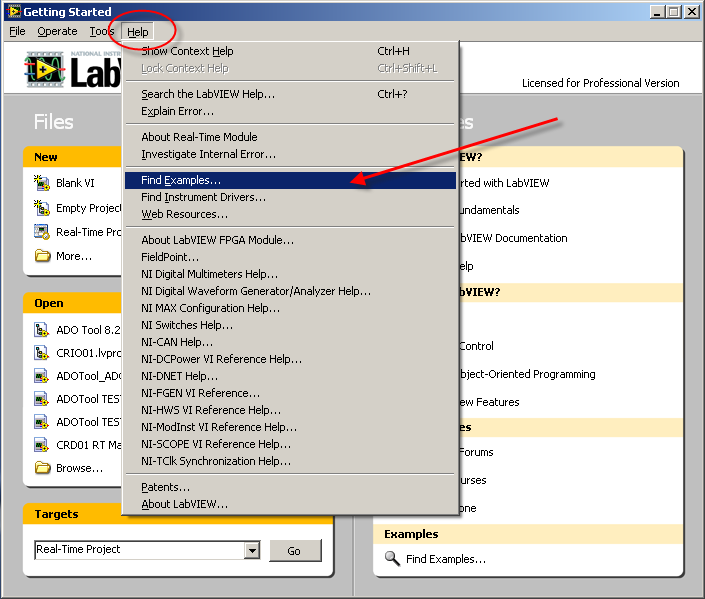
Task: Click the Go button
Action: click(295, 551)
